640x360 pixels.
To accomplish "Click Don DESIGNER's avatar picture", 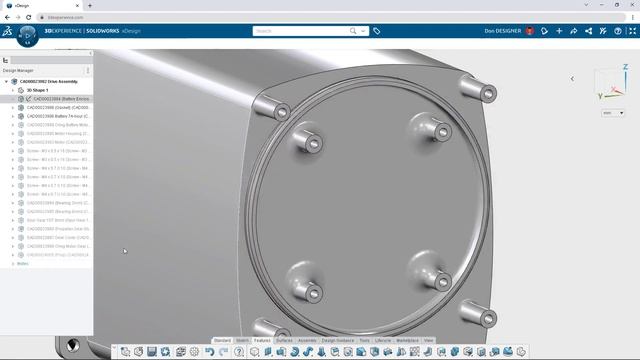I will 529,31.
